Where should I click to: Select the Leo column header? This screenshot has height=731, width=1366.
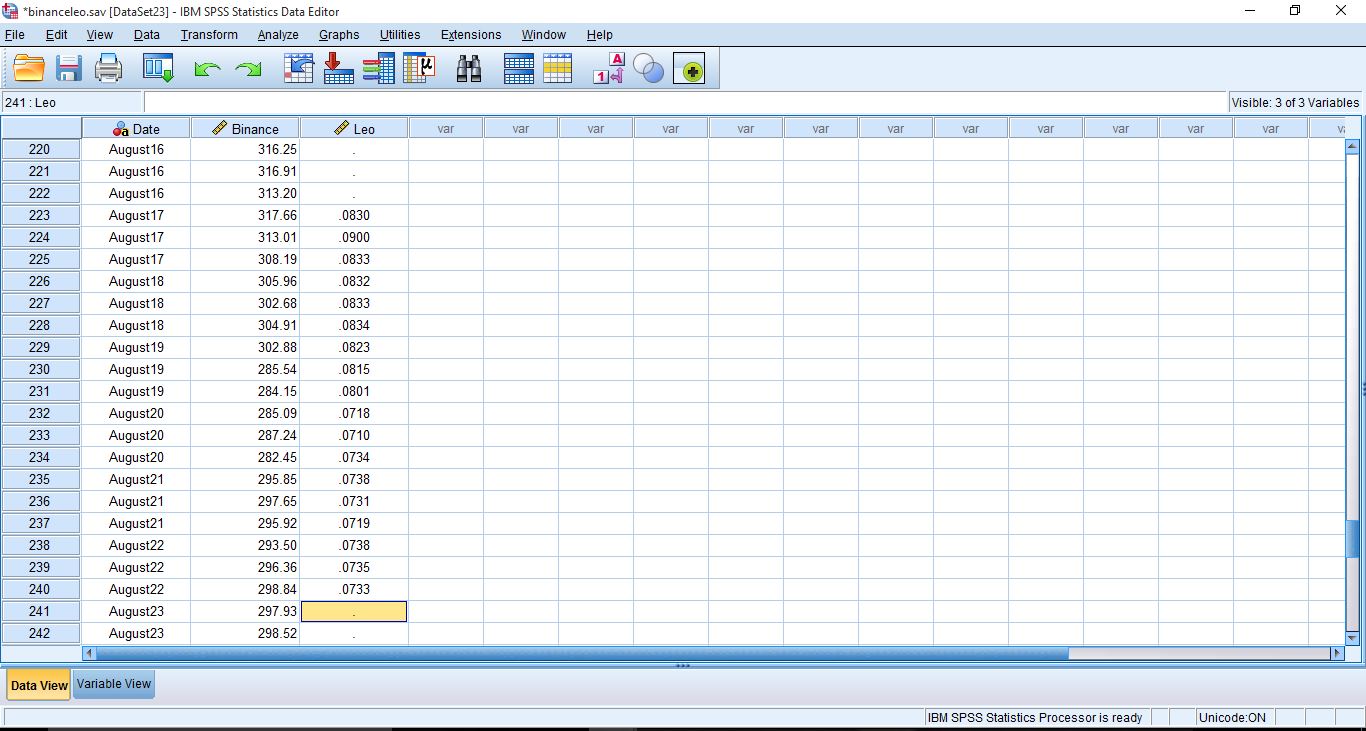coord(354,128)
